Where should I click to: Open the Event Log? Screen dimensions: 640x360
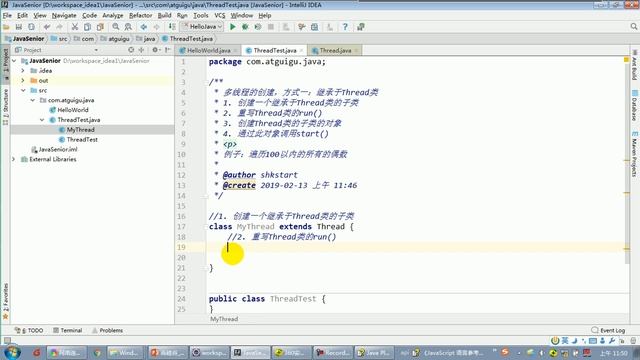point(609,330)
